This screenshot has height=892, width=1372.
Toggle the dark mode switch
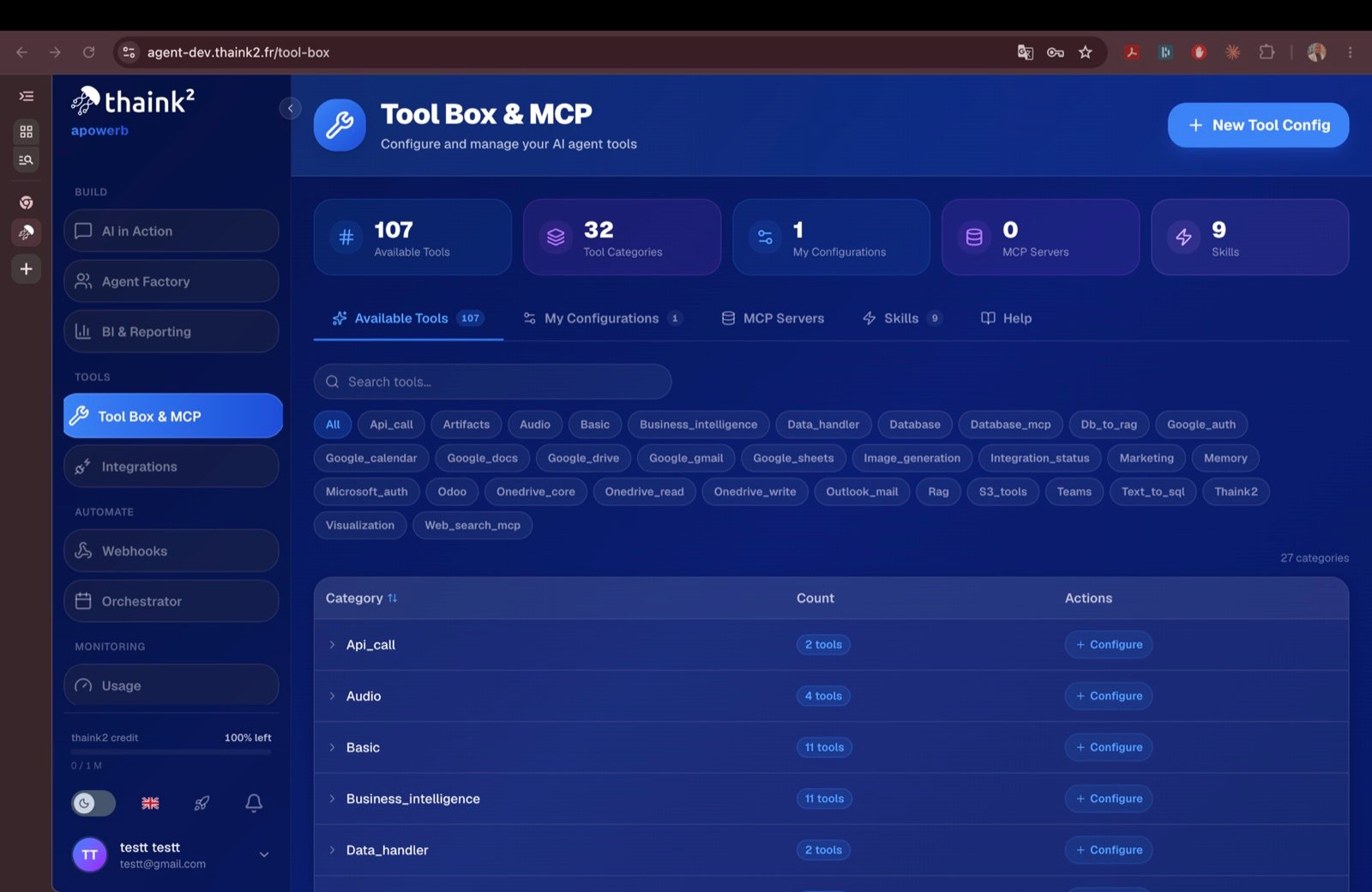click(93, 804)
